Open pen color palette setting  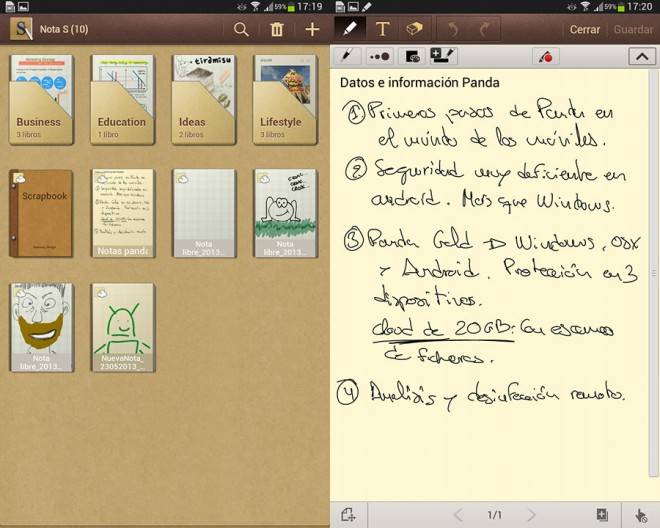(412, 56)
